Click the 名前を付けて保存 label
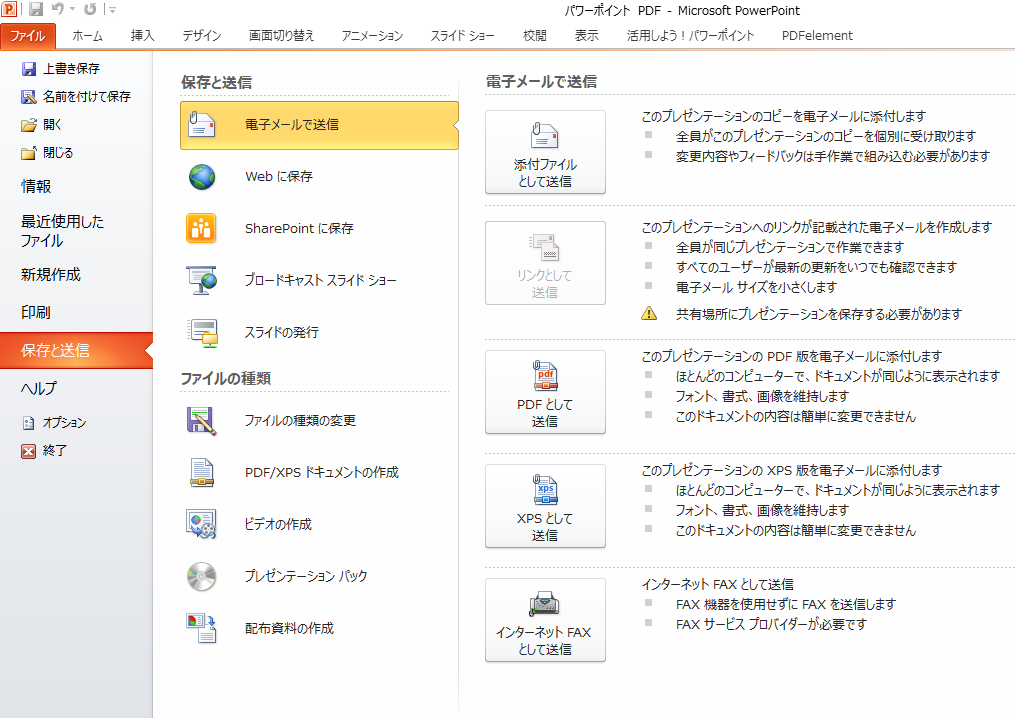Screen dimensions: 1015x718 (87, 96)
